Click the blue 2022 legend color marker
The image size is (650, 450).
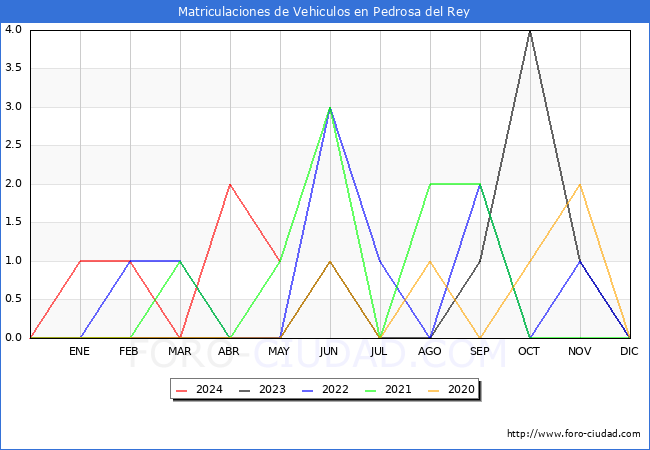click(x=308, y=390)
